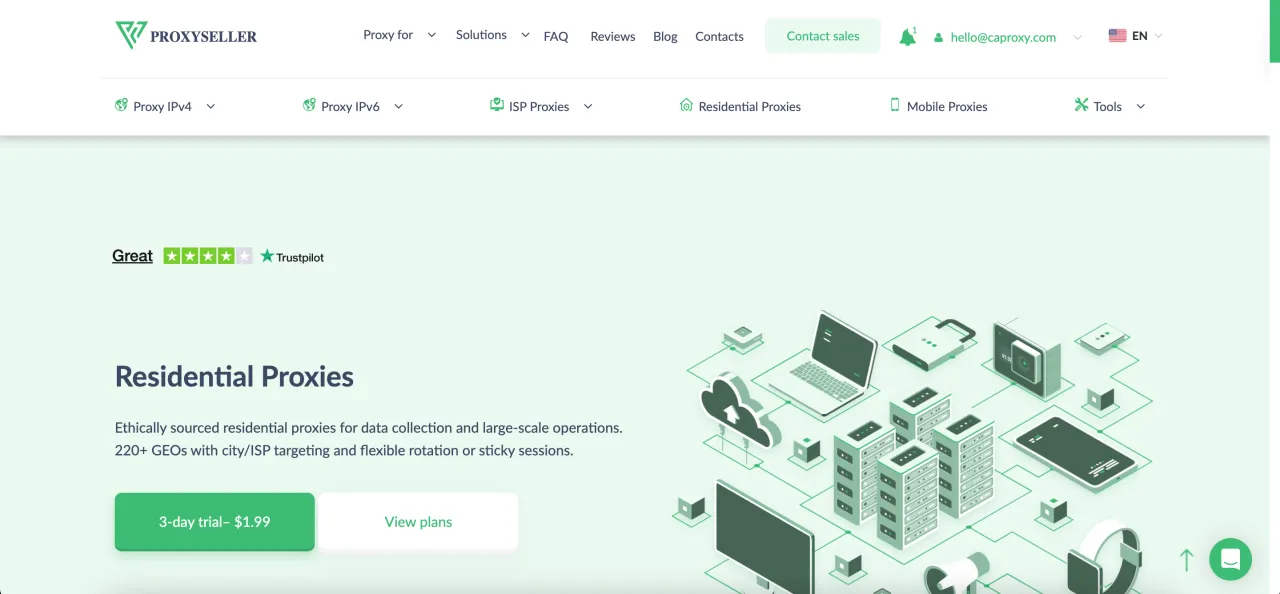This screenshot has width=1280, height=594.
Task: Click the View plans button
Action: [418, 521]
